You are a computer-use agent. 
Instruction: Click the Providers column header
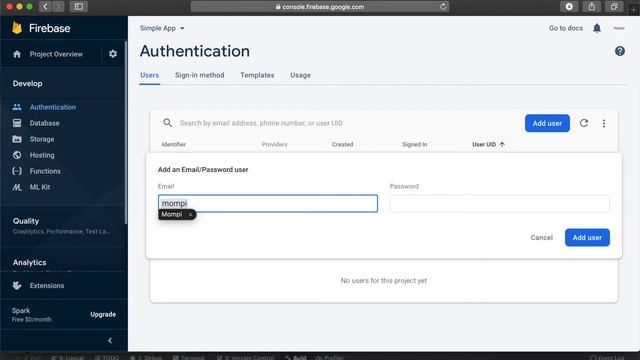[275, 144]
